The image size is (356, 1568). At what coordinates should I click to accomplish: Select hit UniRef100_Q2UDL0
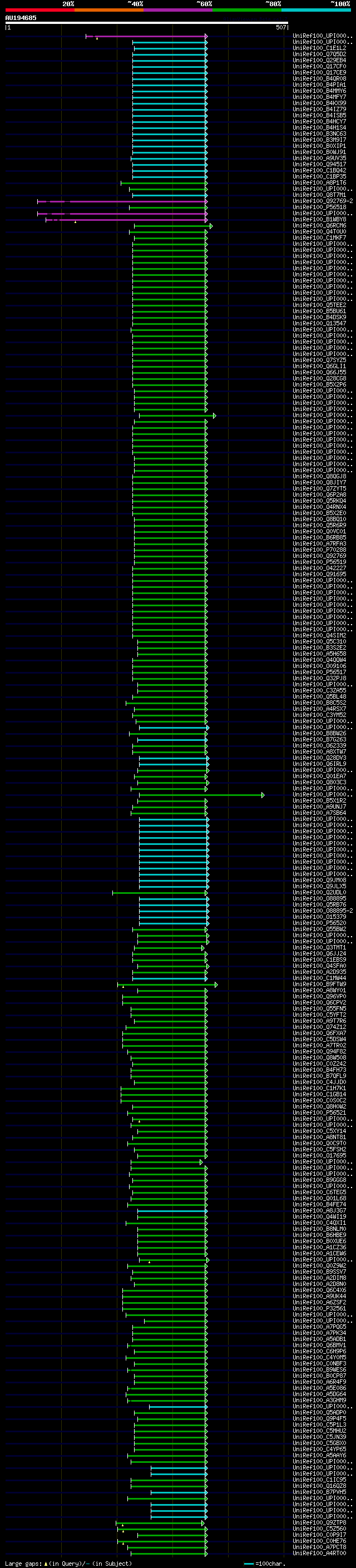319,892
